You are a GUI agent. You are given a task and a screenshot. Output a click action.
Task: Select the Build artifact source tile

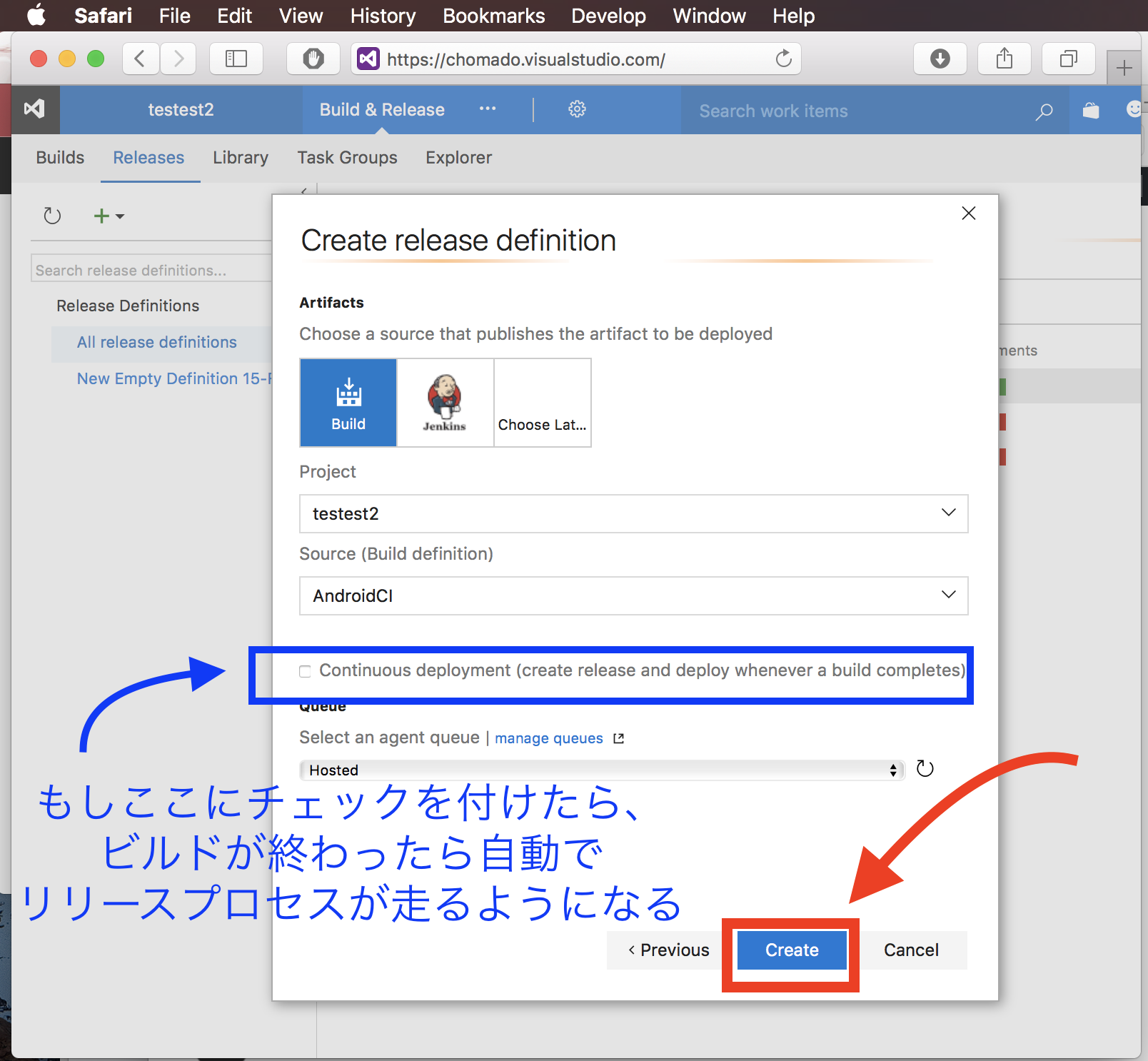point(348,403)
